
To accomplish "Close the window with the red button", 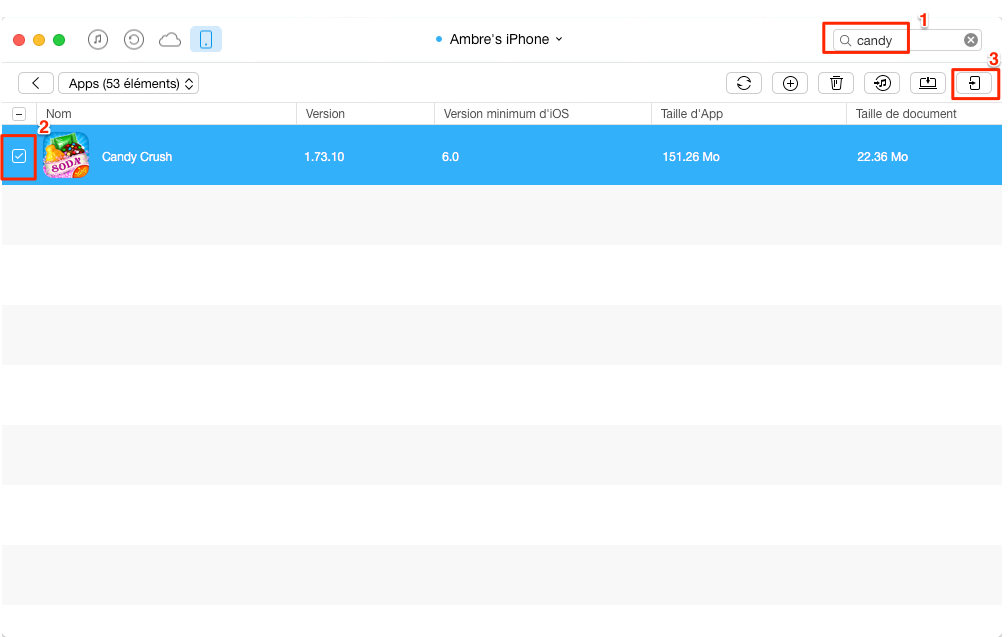I will pyautogui.click(x=19, y=40).
